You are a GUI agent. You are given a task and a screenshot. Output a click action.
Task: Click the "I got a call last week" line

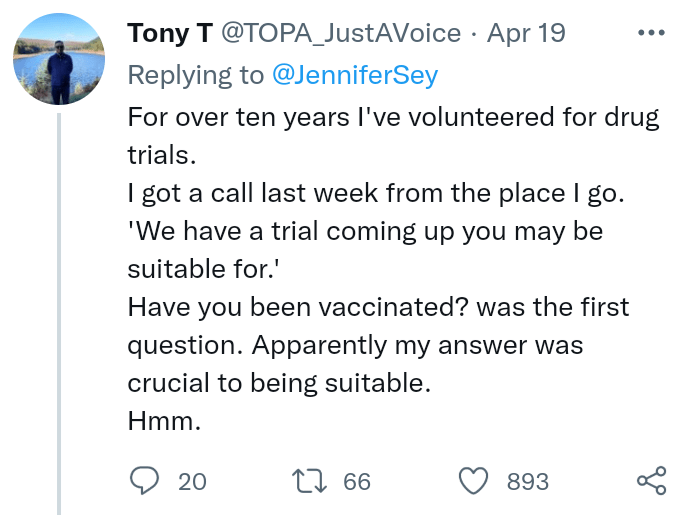376,193
